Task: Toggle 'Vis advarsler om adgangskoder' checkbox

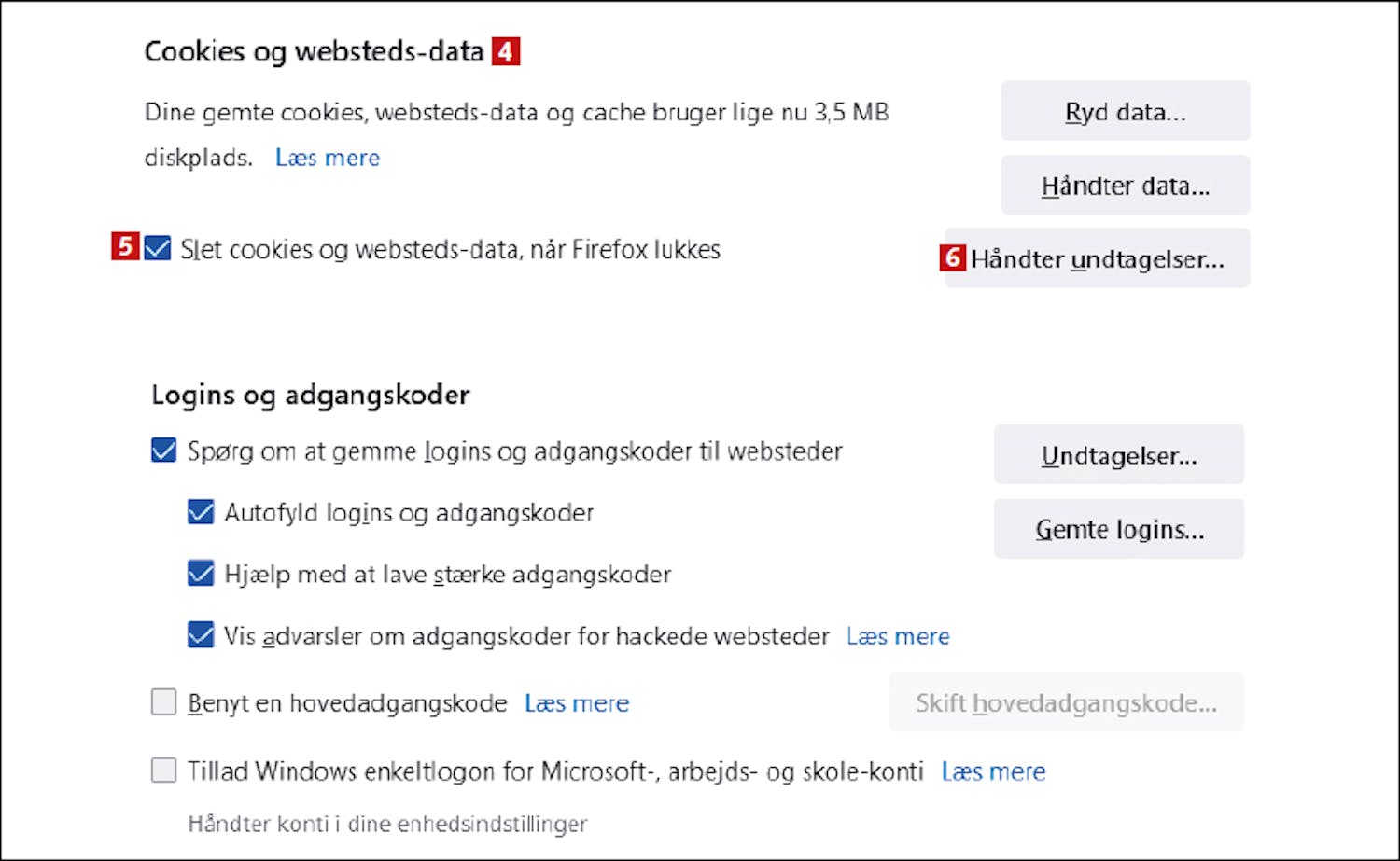Action: click(x=201, y=636)
